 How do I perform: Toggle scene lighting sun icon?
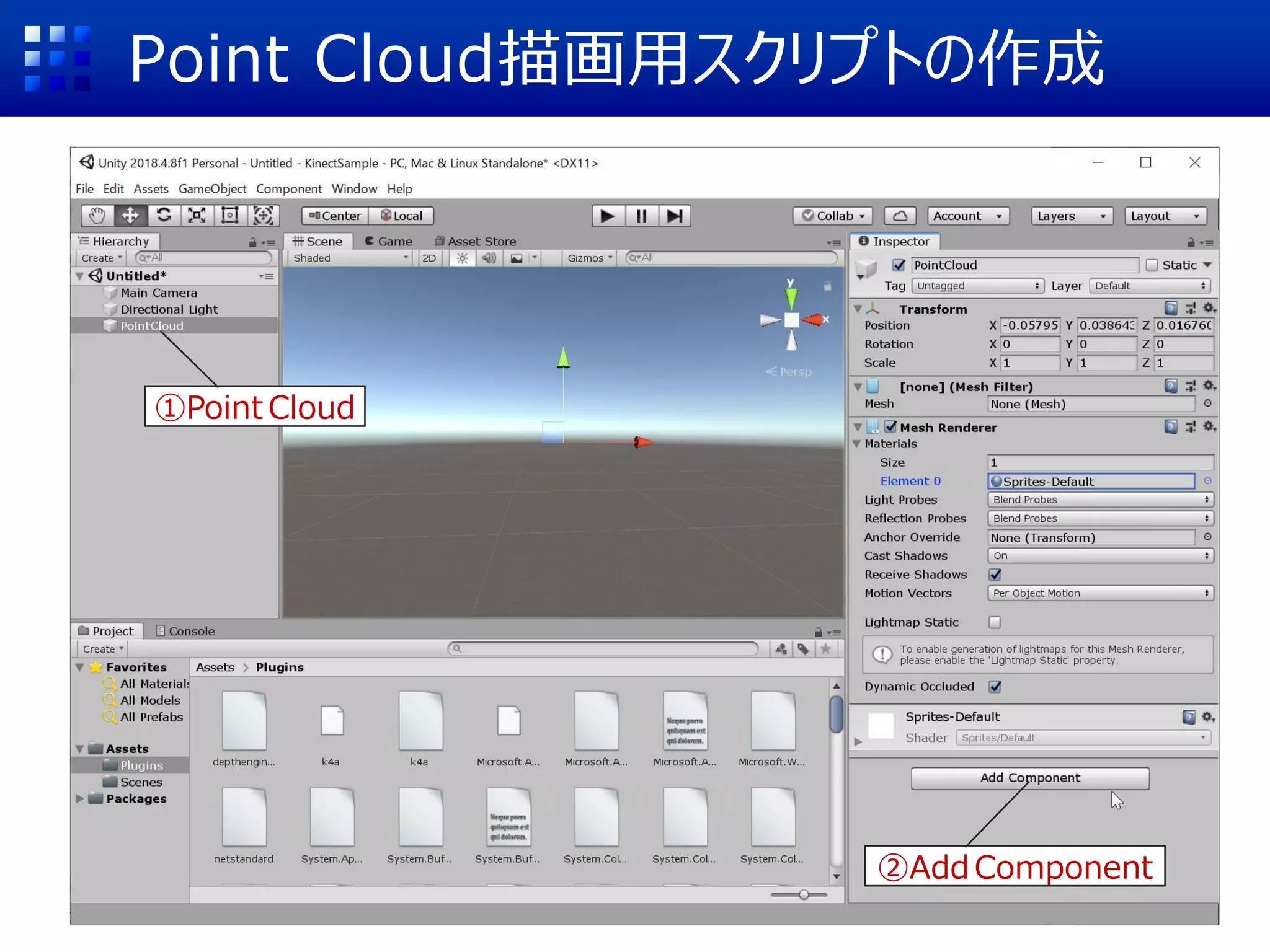(x=463, y=258)
